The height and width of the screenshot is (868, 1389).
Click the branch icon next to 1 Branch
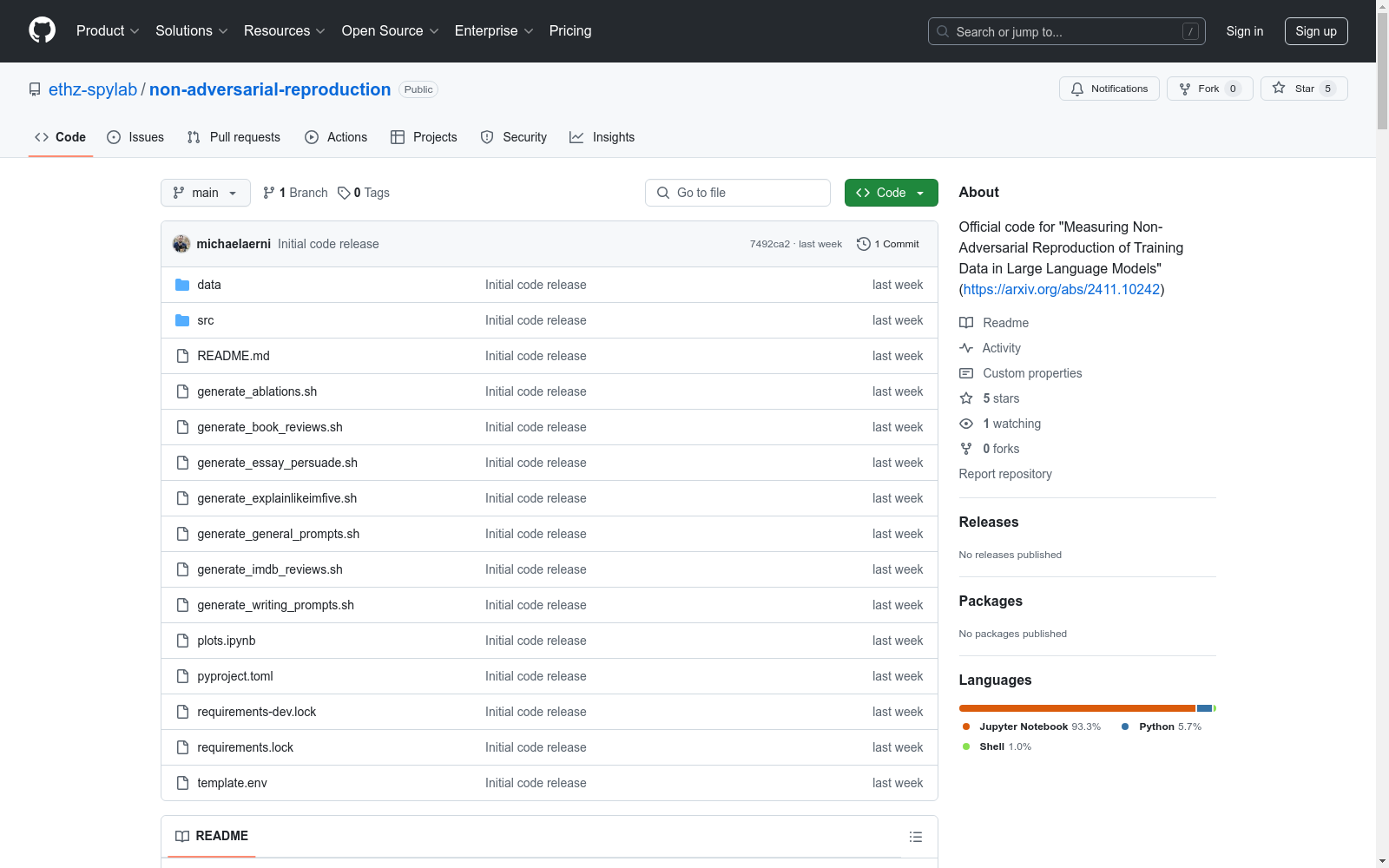pyautogui.click(x=269, y=193)
